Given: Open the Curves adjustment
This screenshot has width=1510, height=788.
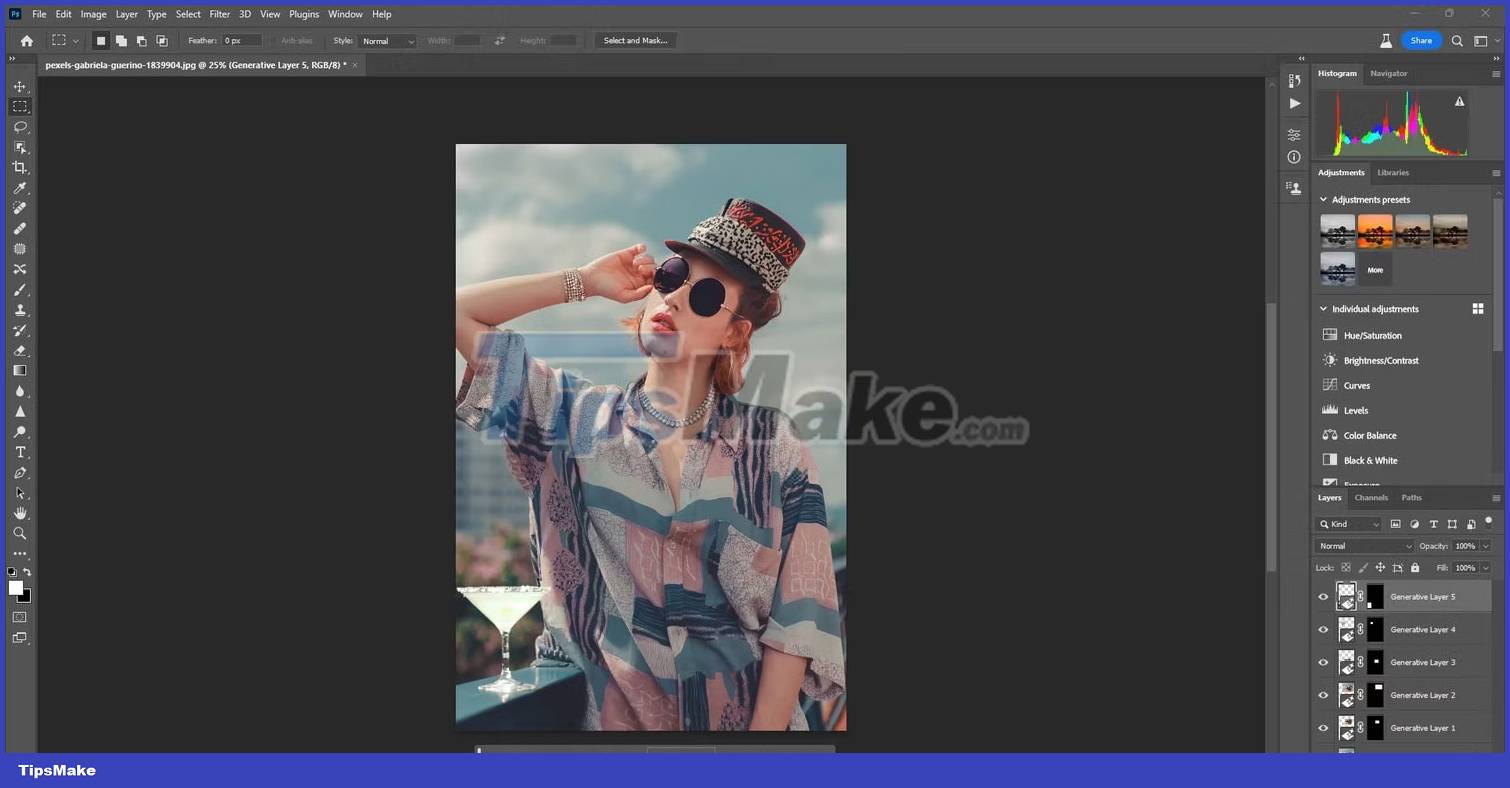Looking at the screenshot, I should 1356,385.
